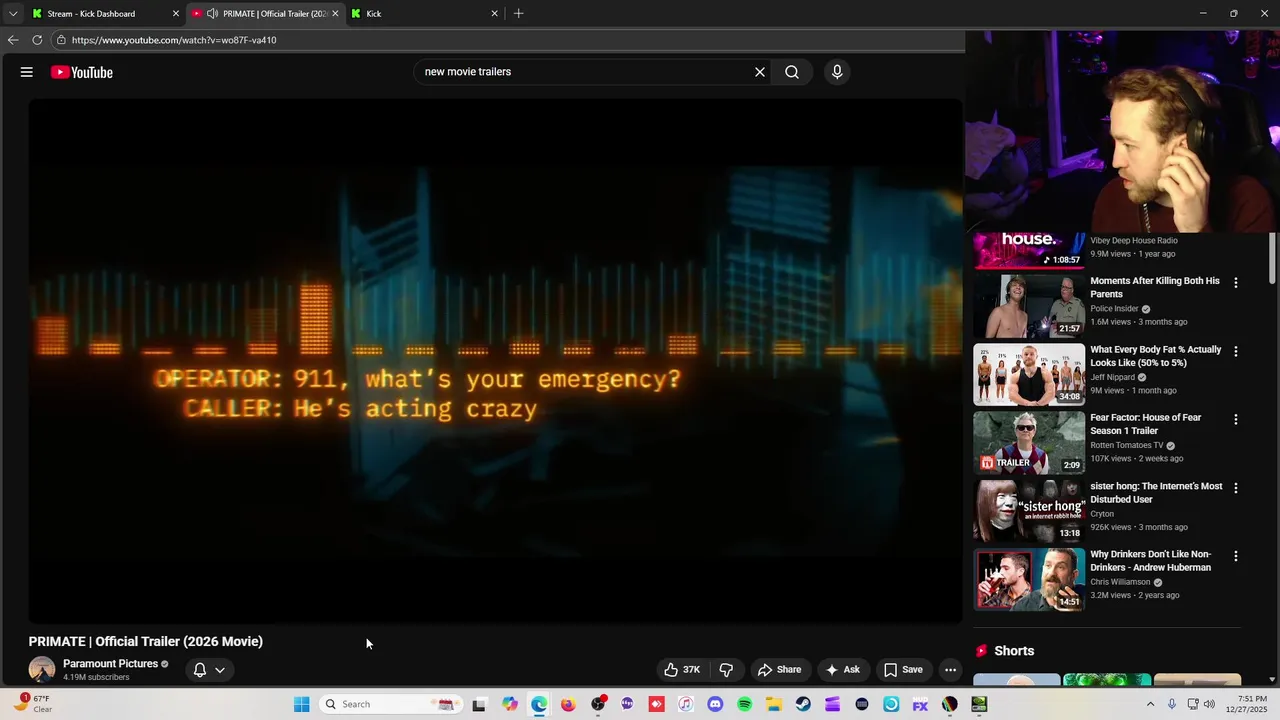Open the YouTube guide hamburger menu
The height and width of the screenshot is (720, 1280).
(x=27, y=72)
